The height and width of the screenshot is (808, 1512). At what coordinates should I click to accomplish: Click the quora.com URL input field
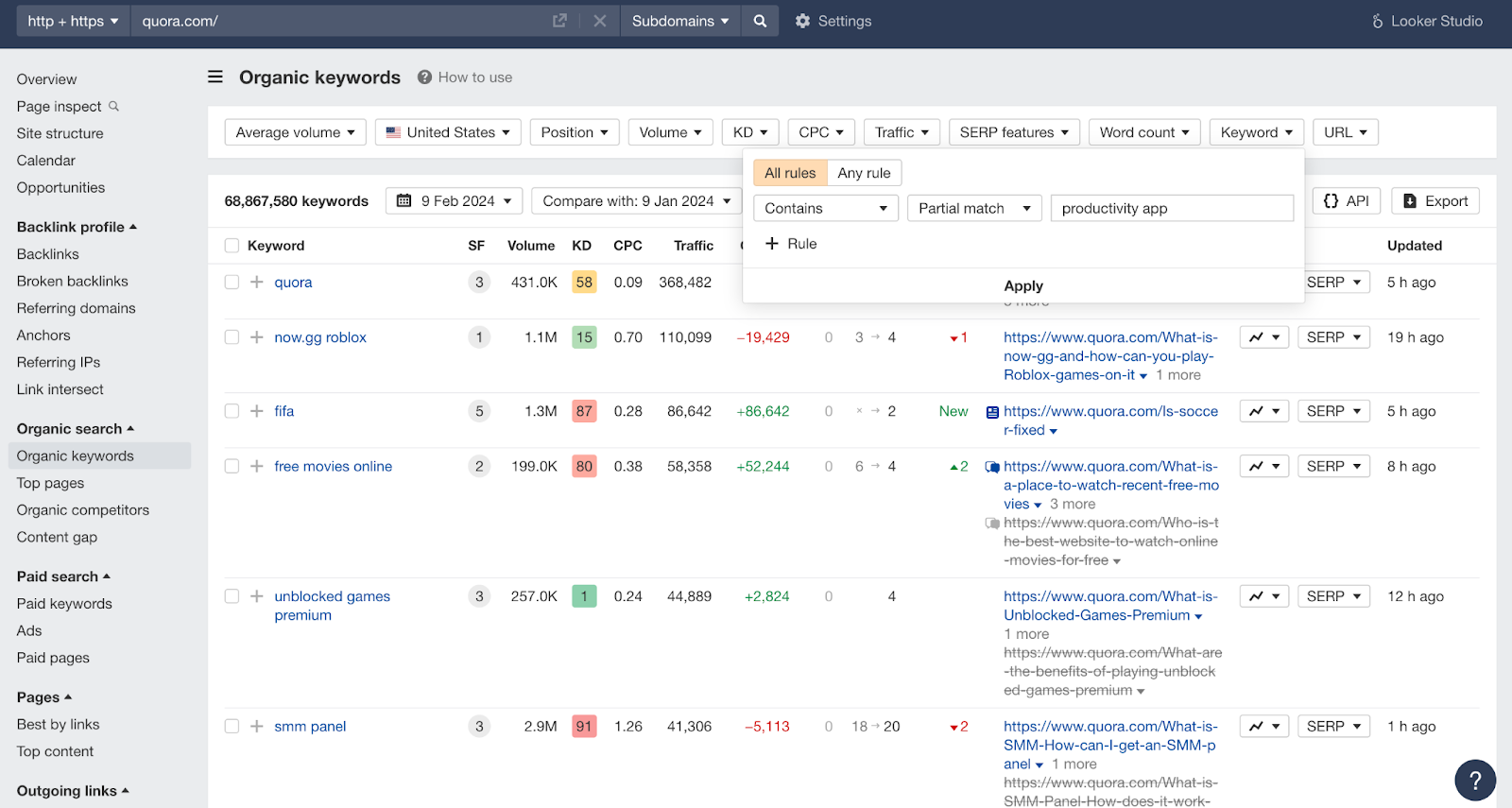pyautogui.click(x=340, y=21)
